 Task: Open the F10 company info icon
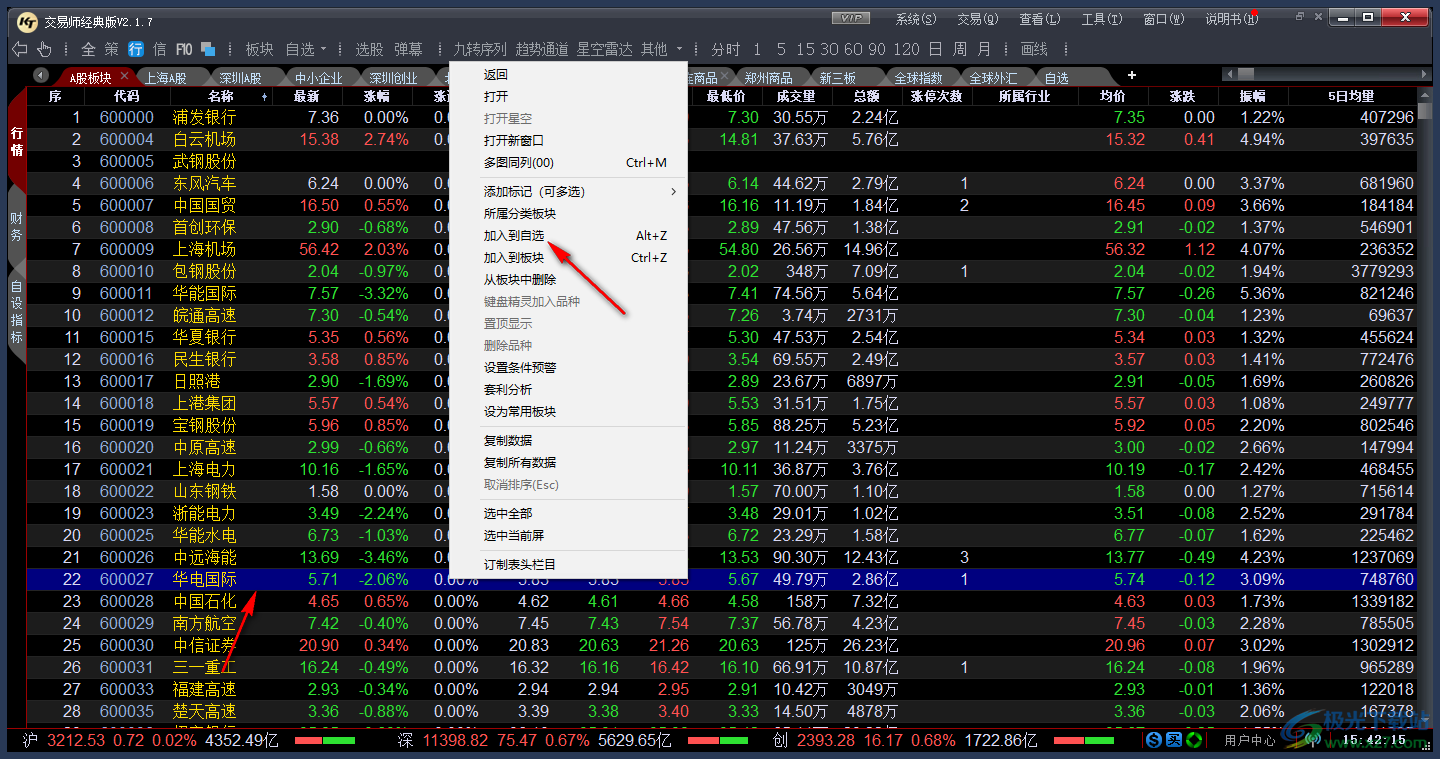coord(184,49)
